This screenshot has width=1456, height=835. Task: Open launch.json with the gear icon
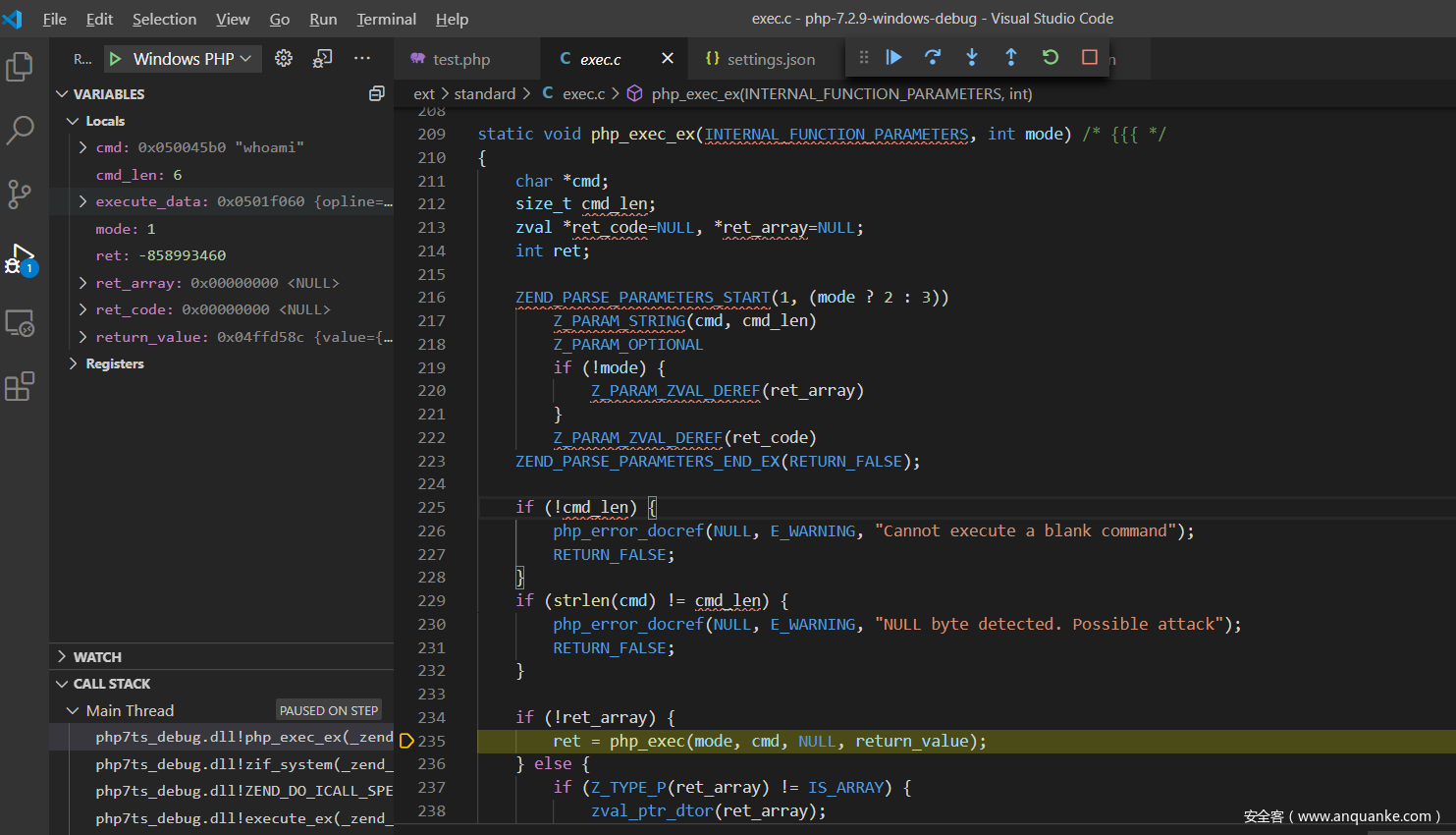(x=284, y=59)
